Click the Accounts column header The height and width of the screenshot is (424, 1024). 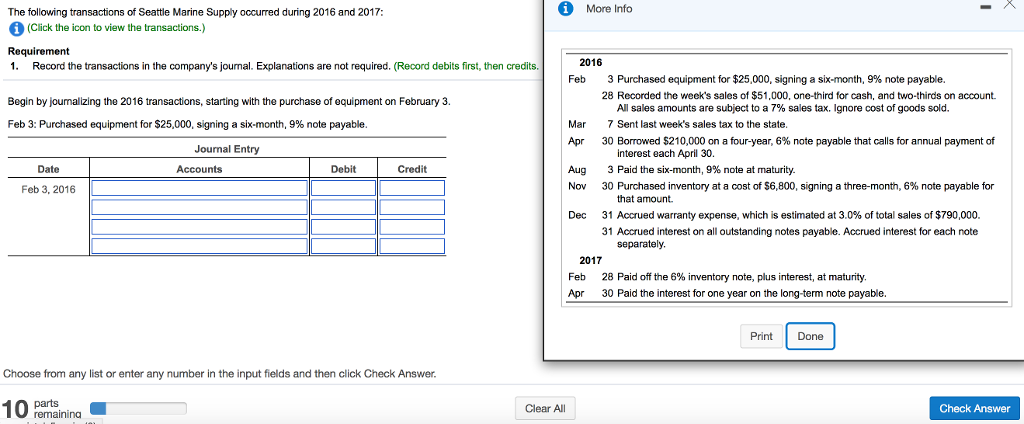point(199,169)
